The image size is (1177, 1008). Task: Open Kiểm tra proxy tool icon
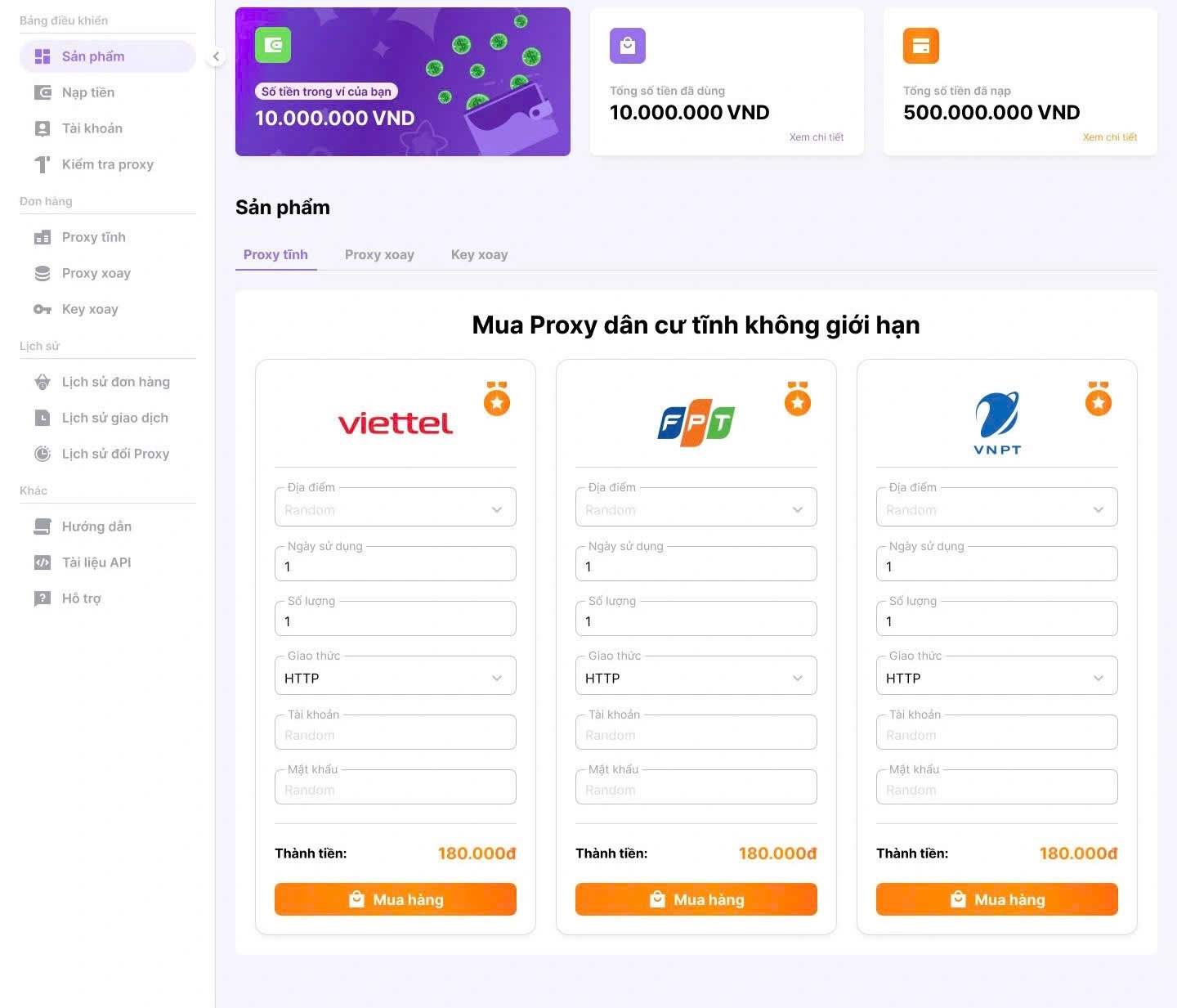[x=43, y=164]
